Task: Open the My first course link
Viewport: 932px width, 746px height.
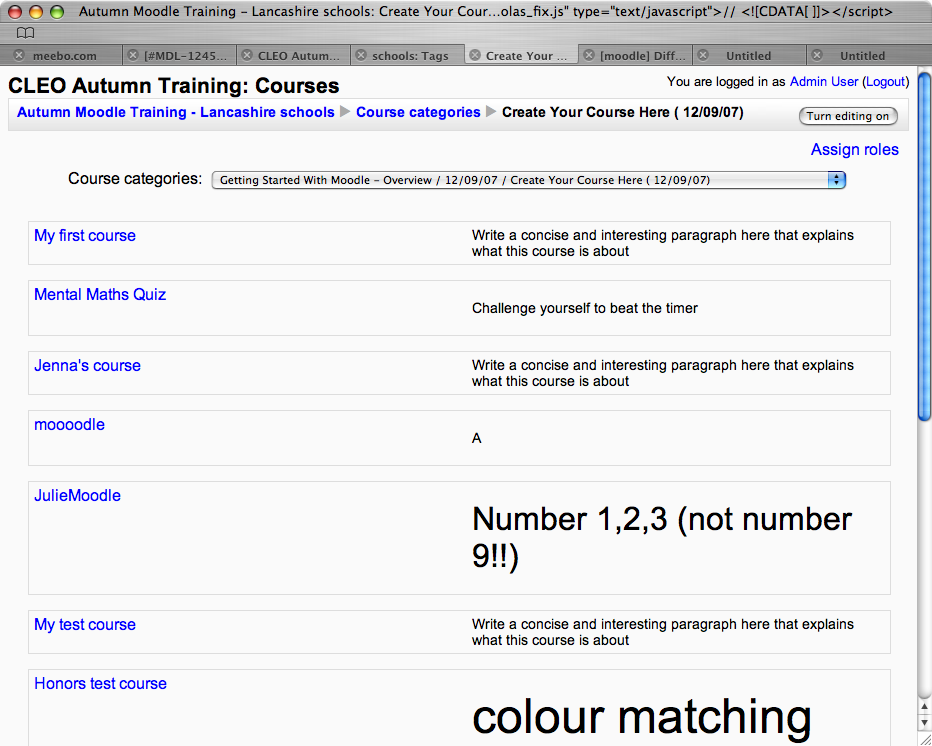Action: pos(85,235)
